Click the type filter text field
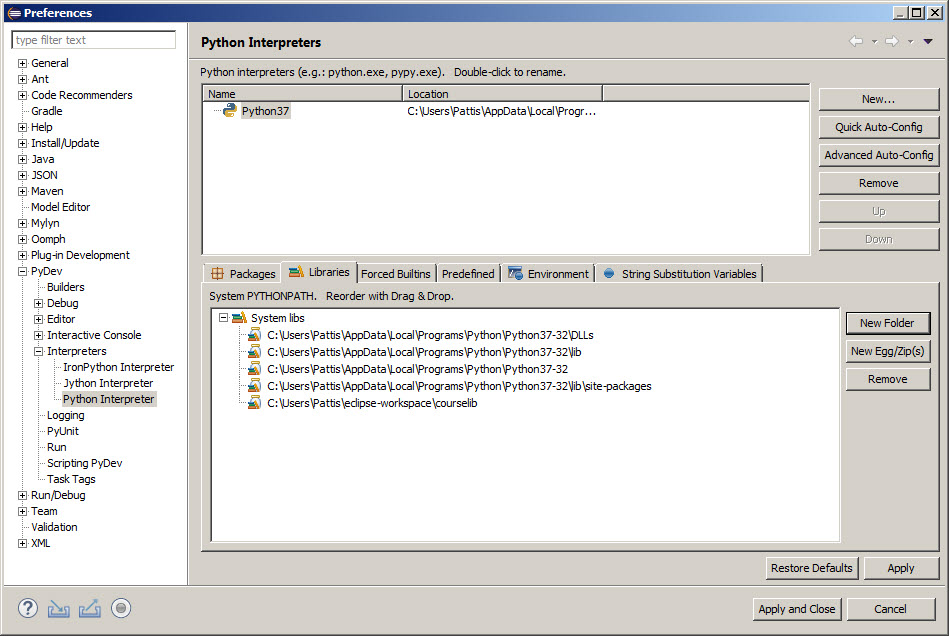The width and height of the screenshot is (949, 636). pos(93,40)
